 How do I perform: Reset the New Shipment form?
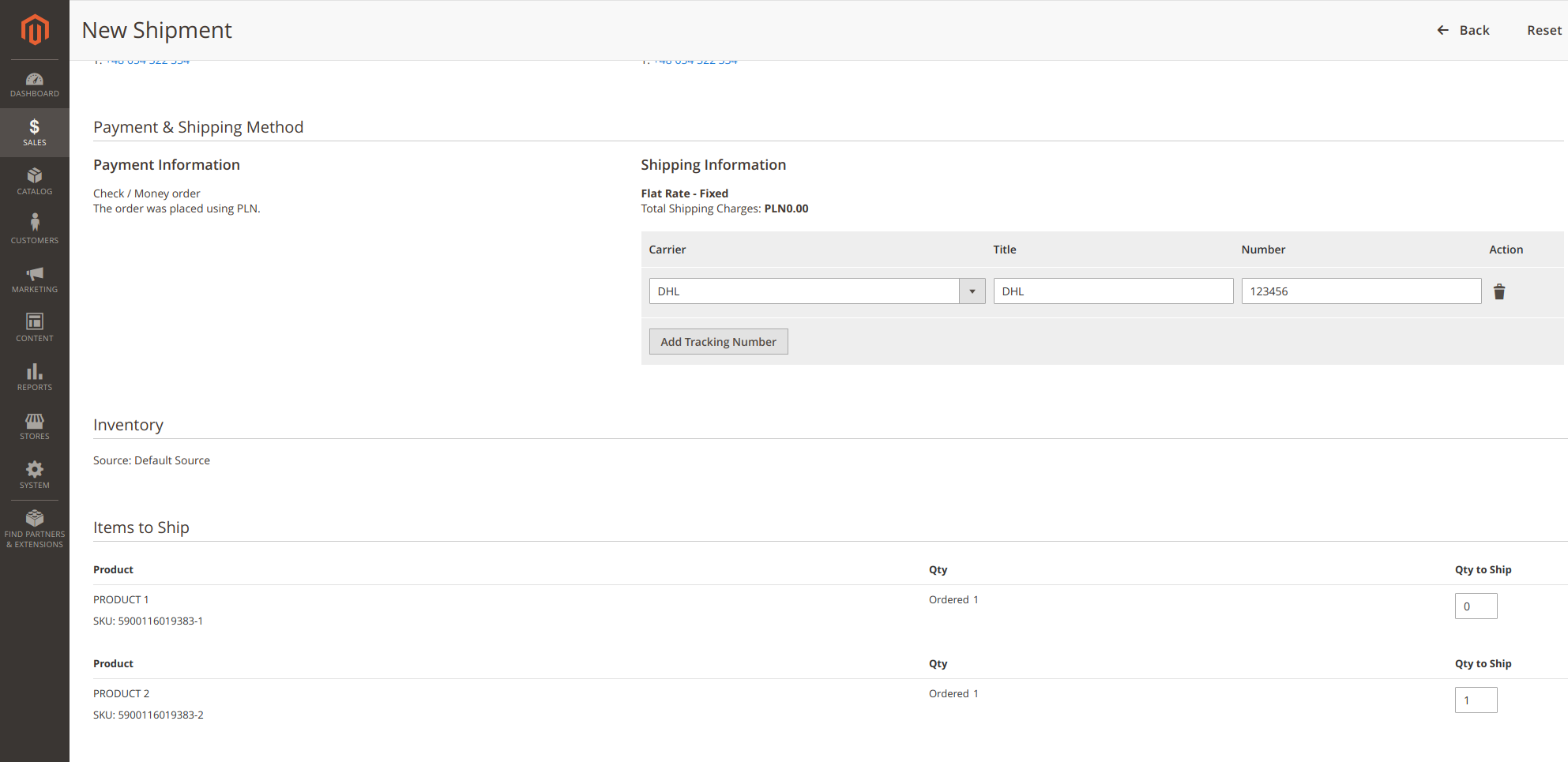1544,30
